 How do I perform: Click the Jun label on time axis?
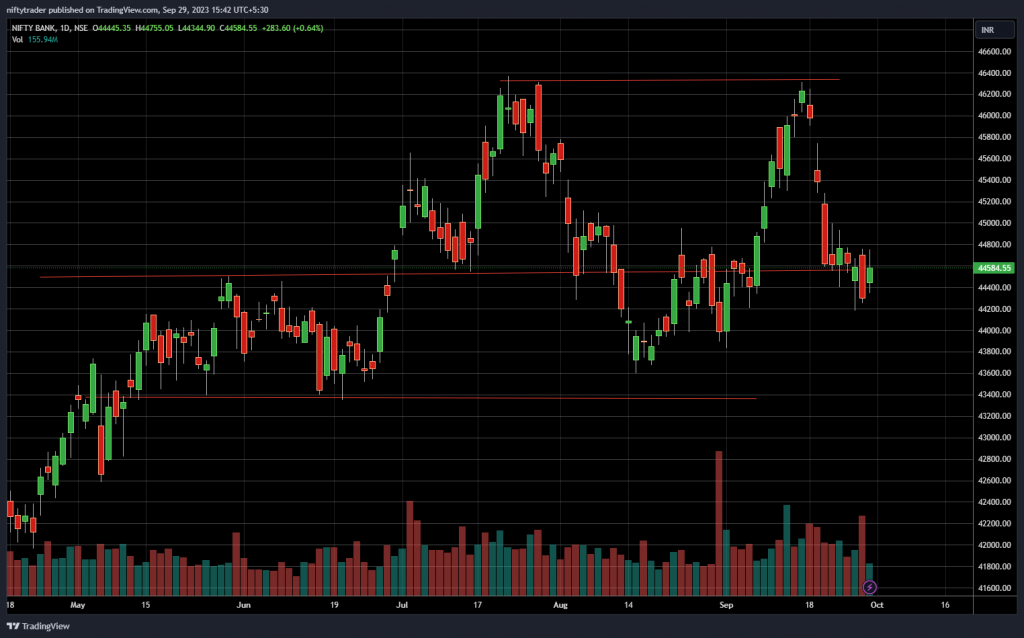244,605
